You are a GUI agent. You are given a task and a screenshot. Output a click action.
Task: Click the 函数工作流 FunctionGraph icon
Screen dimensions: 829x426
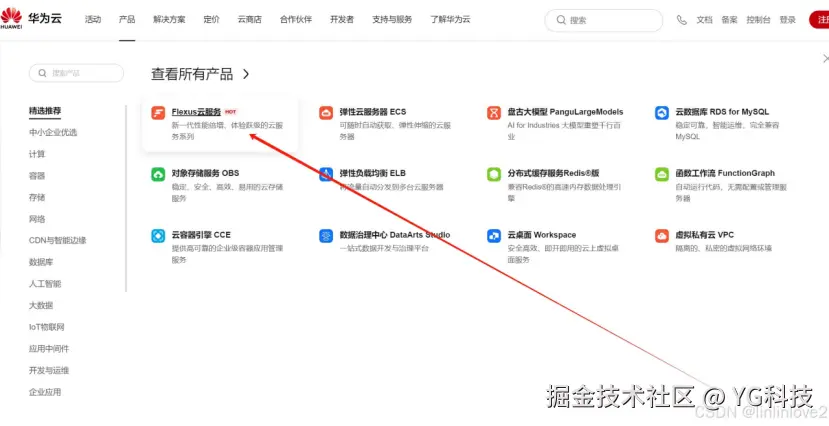(x=662, y=174)
